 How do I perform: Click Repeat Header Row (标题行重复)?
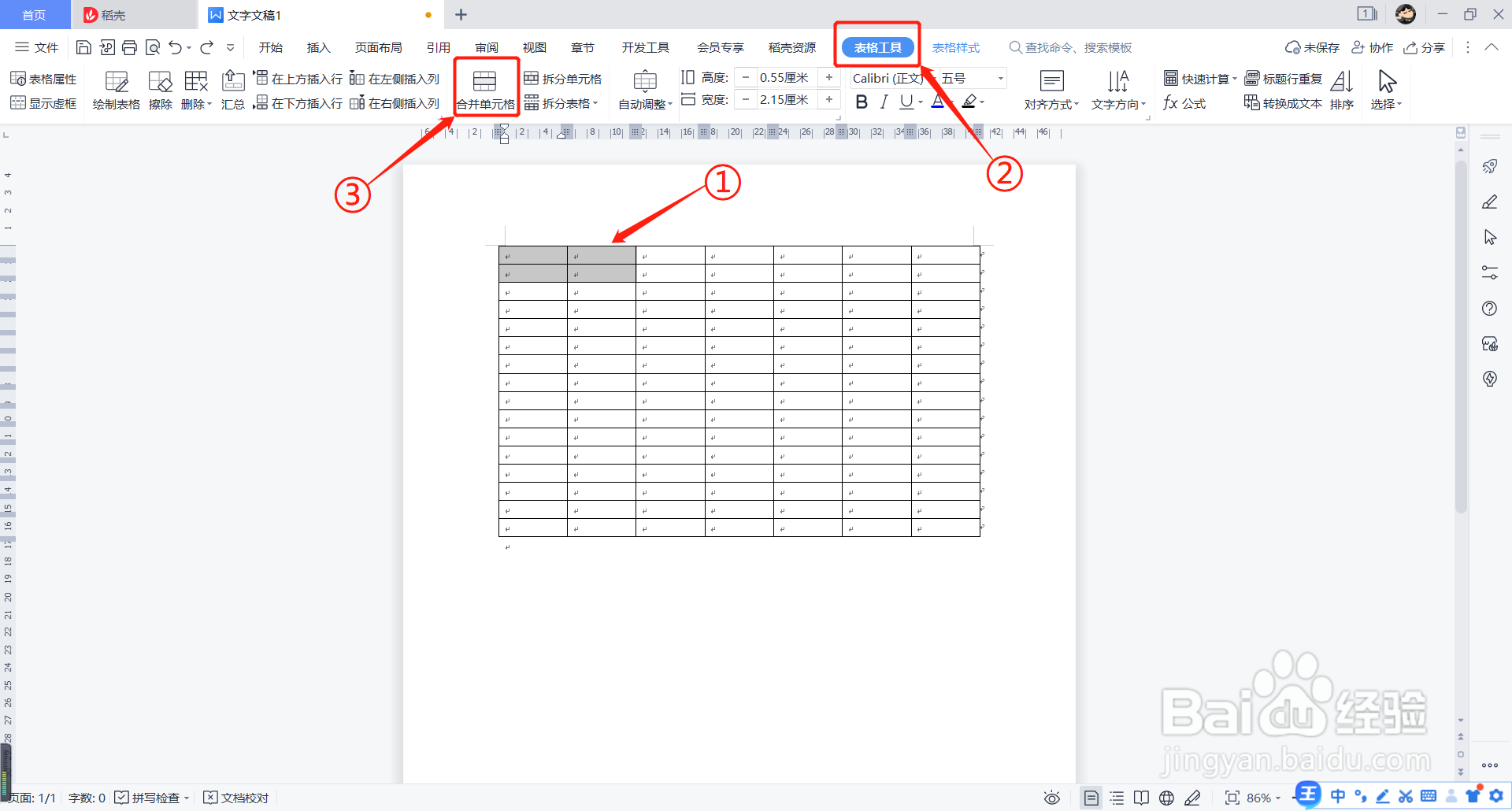(1283, 79)
